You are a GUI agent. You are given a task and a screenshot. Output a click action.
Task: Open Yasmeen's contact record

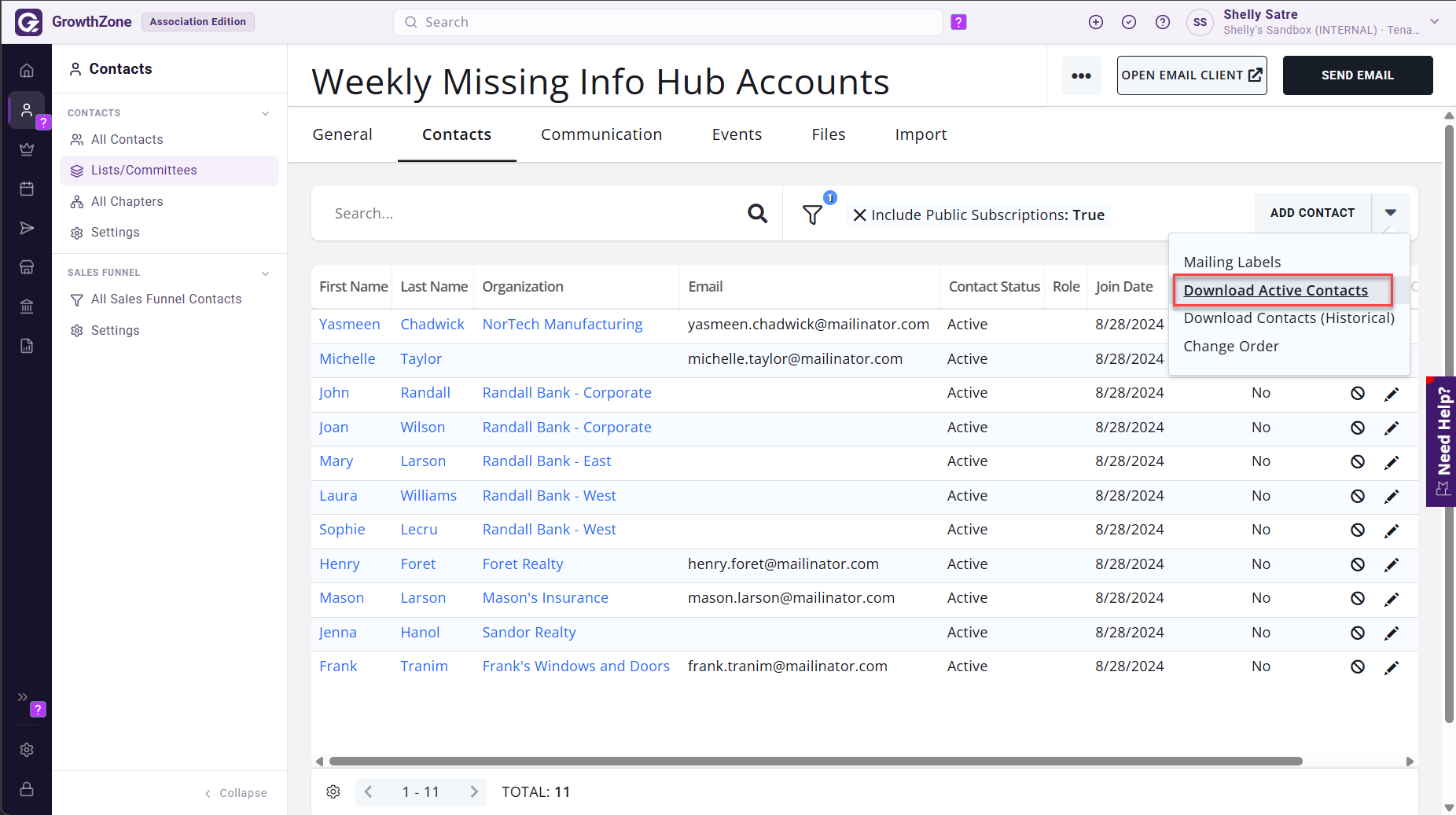pos(349,325)
